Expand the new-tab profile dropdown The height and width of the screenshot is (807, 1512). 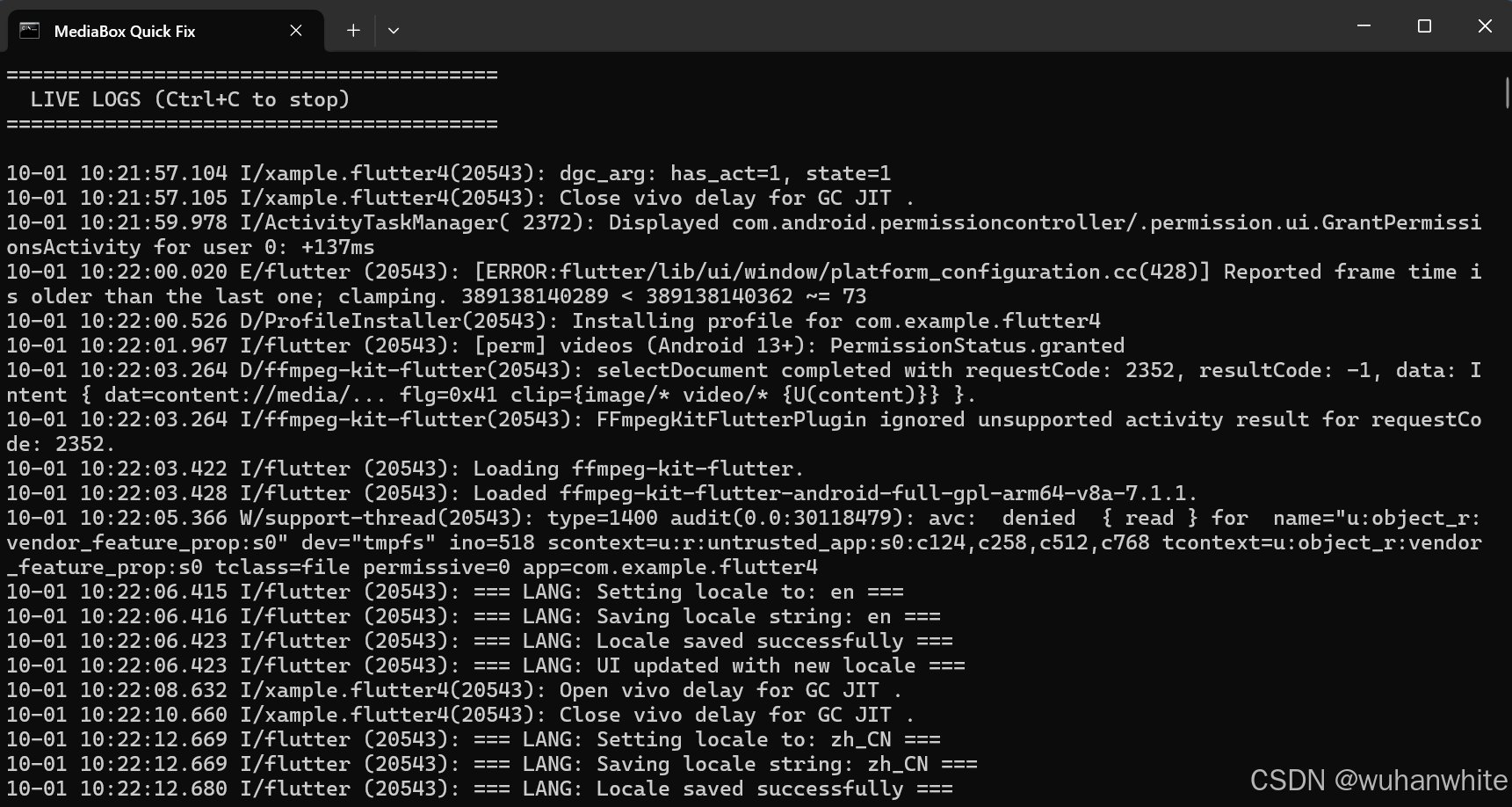tap(394, 31)
